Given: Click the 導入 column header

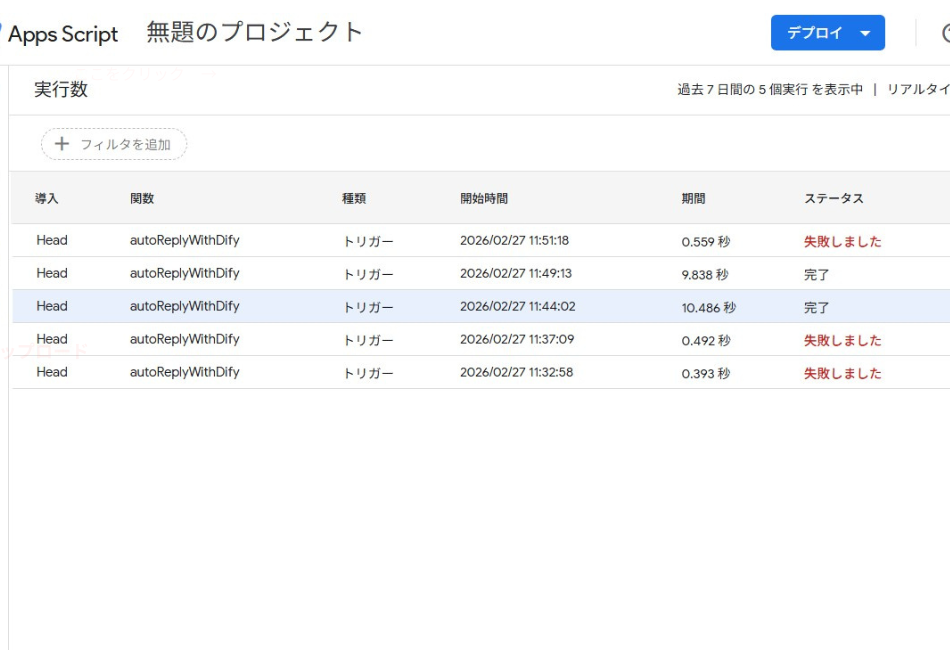Looking at the screenshot, I should (x=47, y=199).
